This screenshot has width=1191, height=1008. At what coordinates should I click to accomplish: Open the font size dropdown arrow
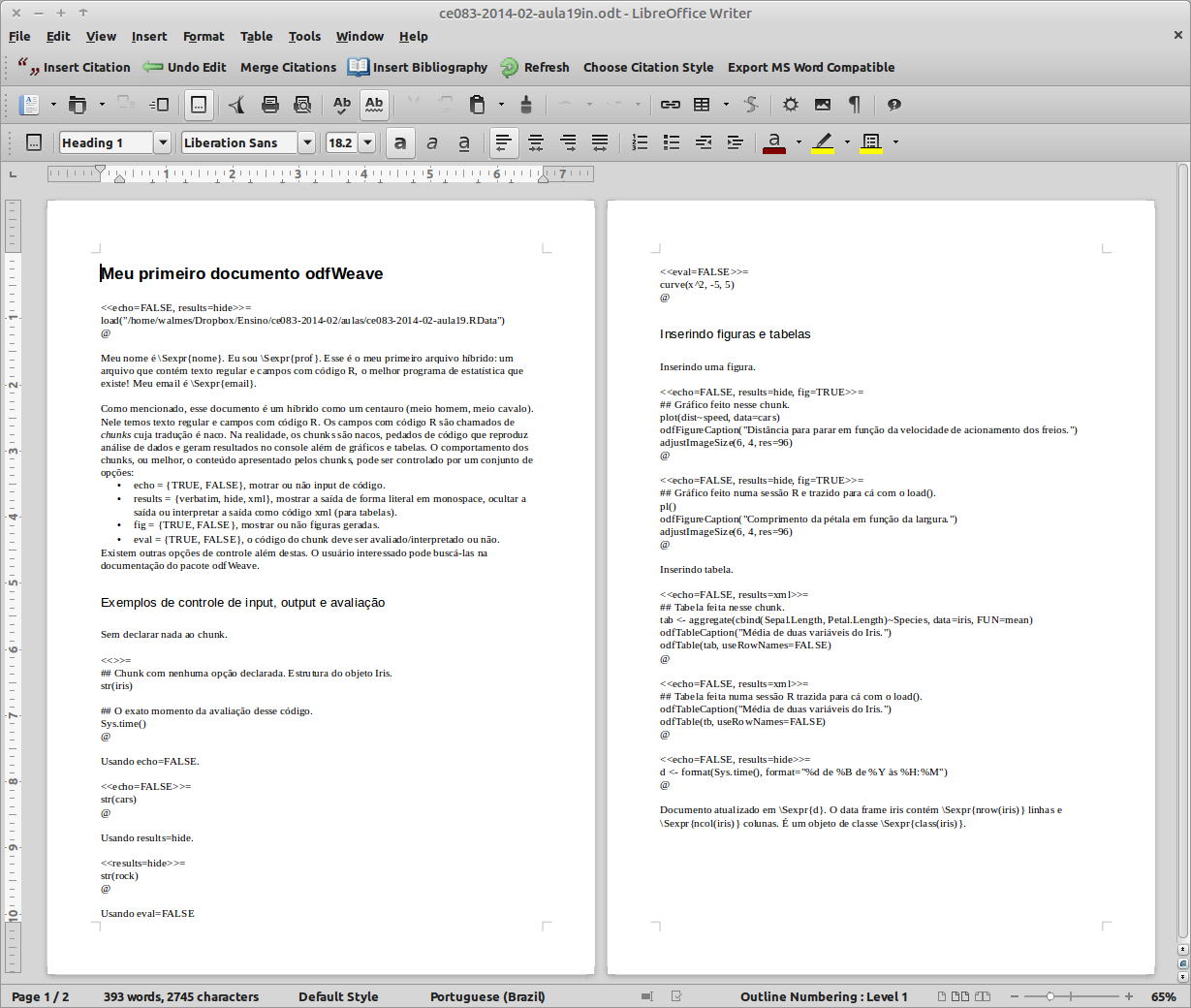(367, 142)
